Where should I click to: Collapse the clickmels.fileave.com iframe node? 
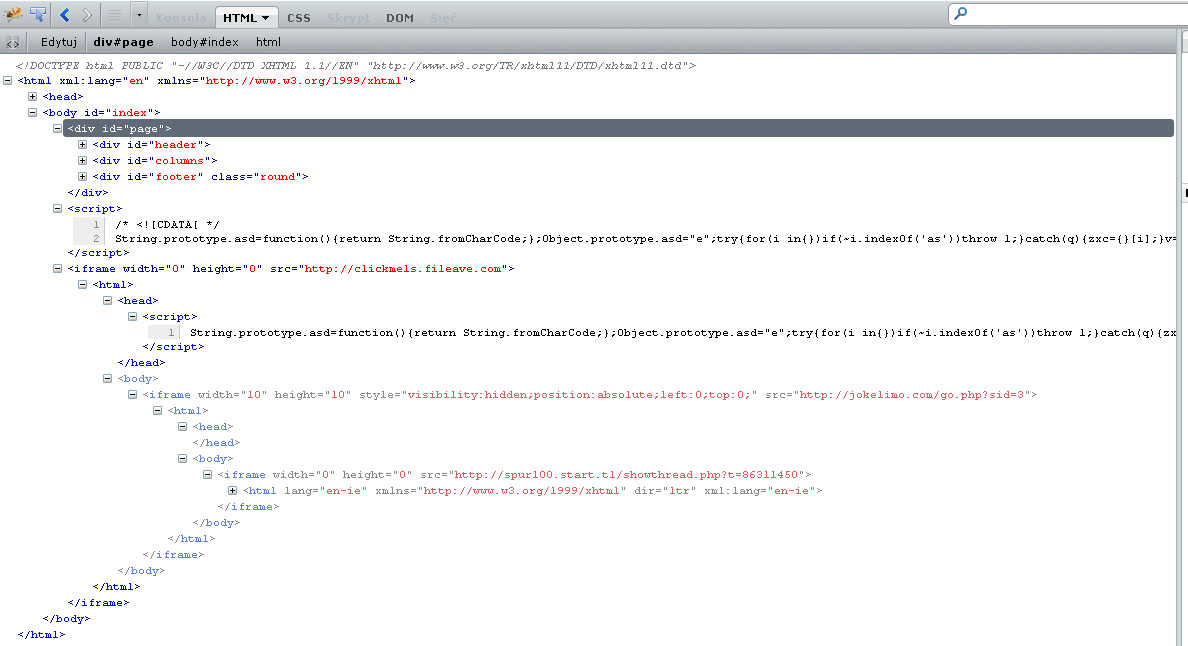[58, 268]
